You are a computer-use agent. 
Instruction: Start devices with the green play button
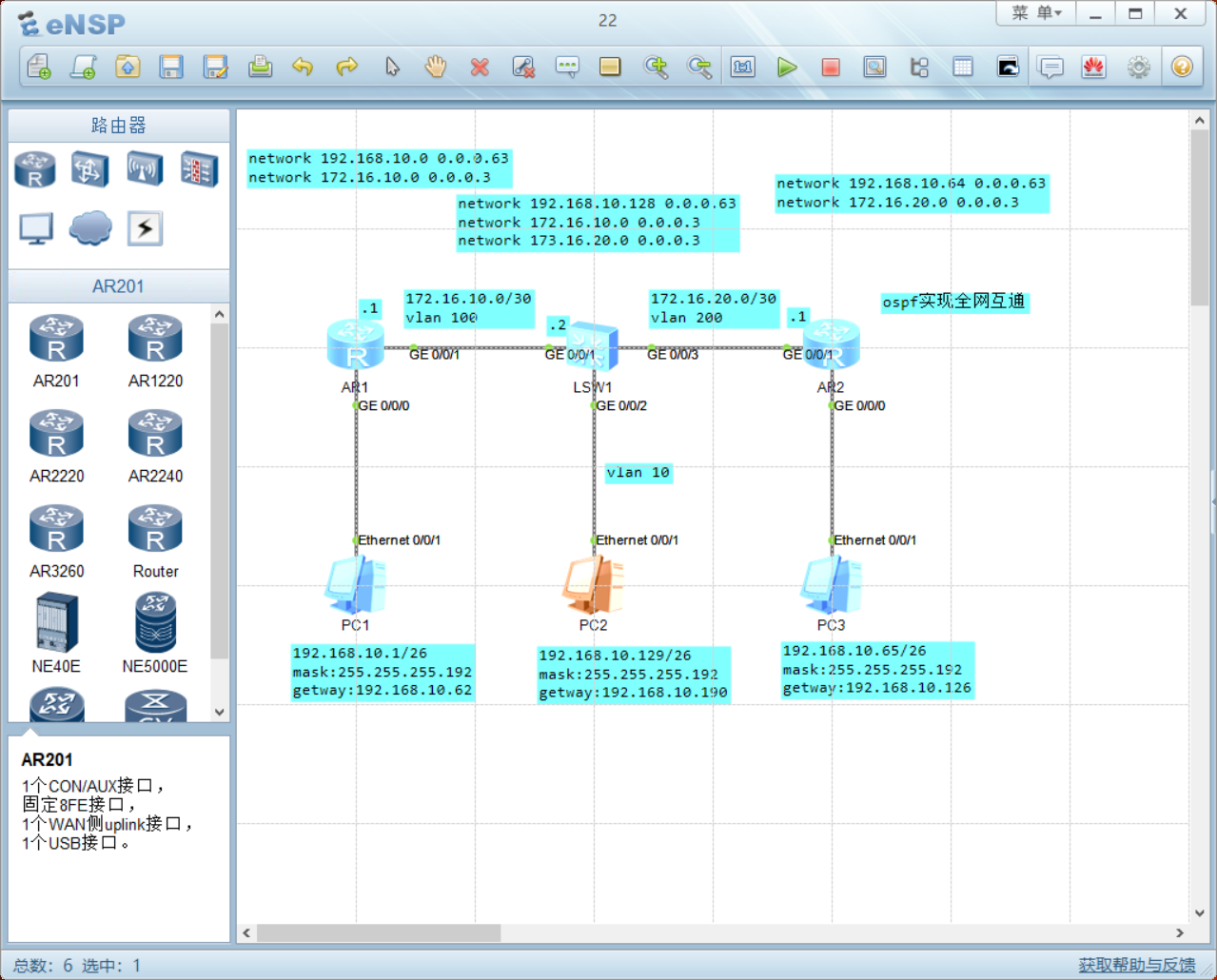point(787,67)
